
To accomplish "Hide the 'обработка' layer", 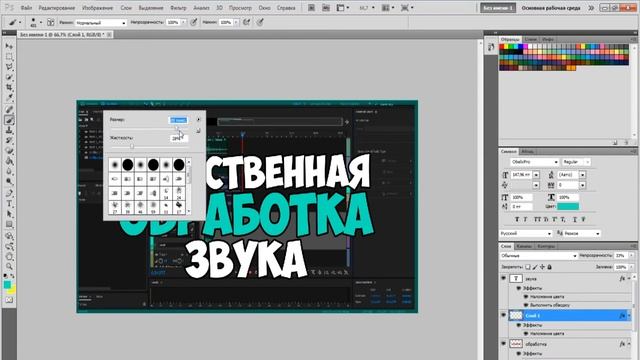I will pos(503,344).
